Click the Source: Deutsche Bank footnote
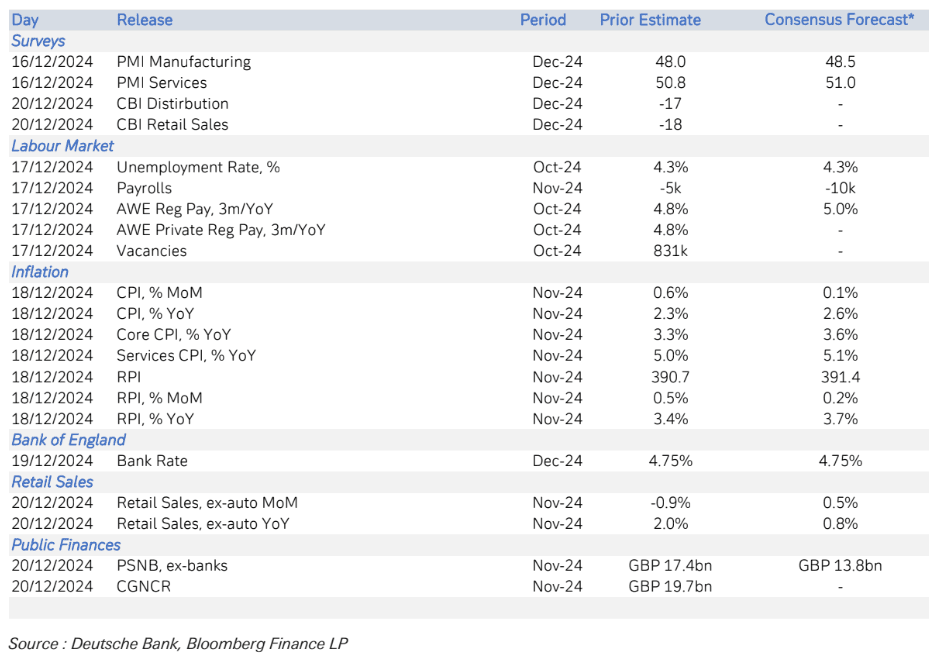 pyautogui.click(x=178, y=644)
